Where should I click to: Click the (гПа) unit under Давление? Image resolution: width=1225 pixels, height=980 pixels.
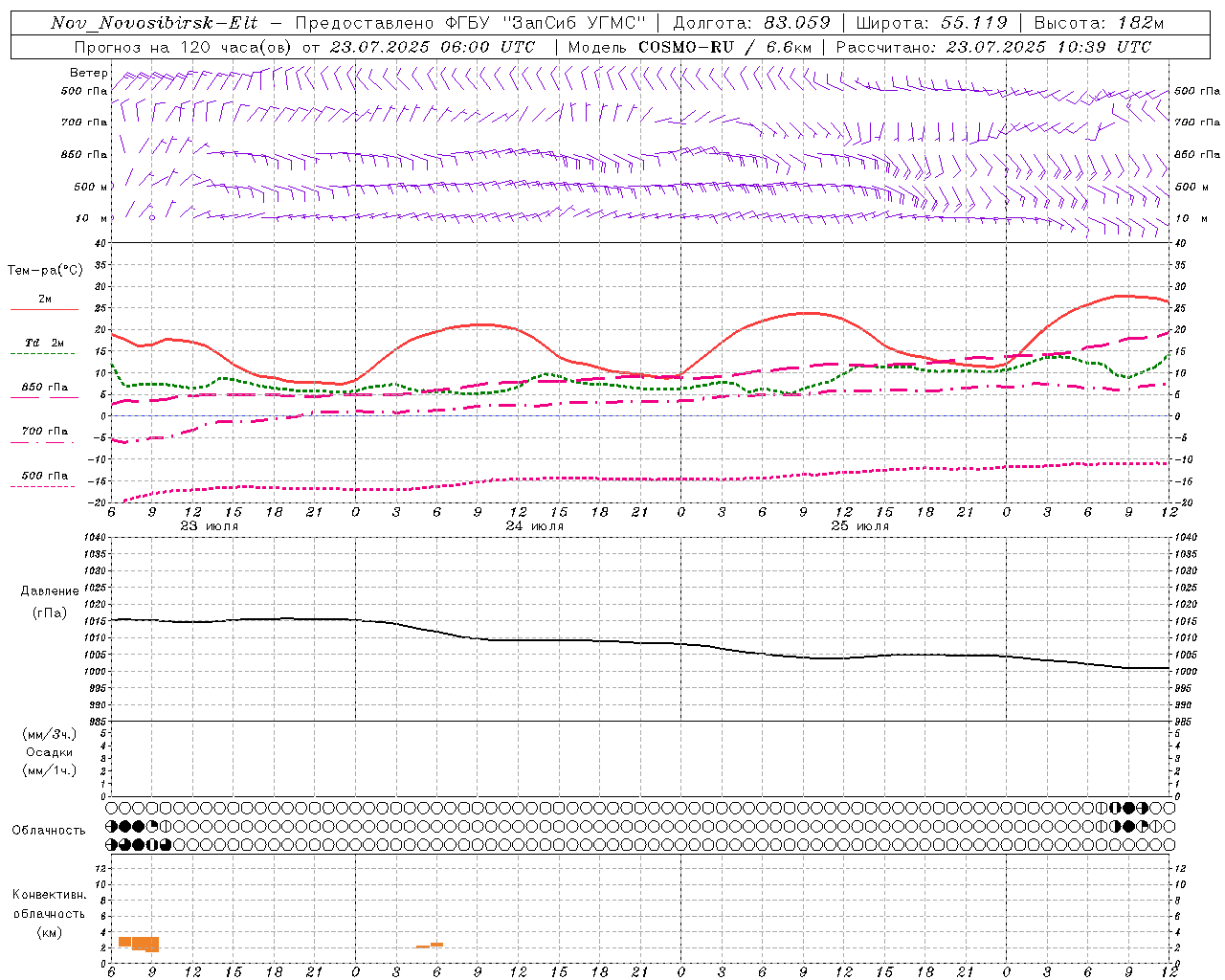pos(50,613)
